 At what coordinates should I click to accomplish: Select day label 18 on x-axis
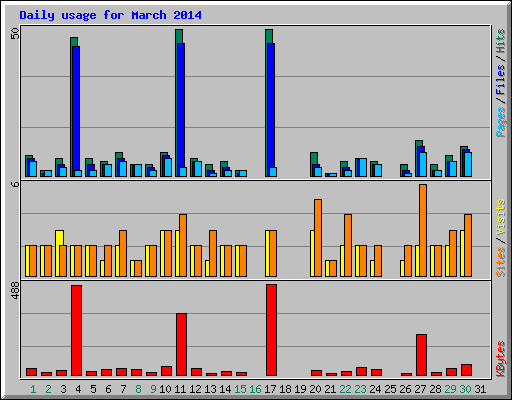285,389
